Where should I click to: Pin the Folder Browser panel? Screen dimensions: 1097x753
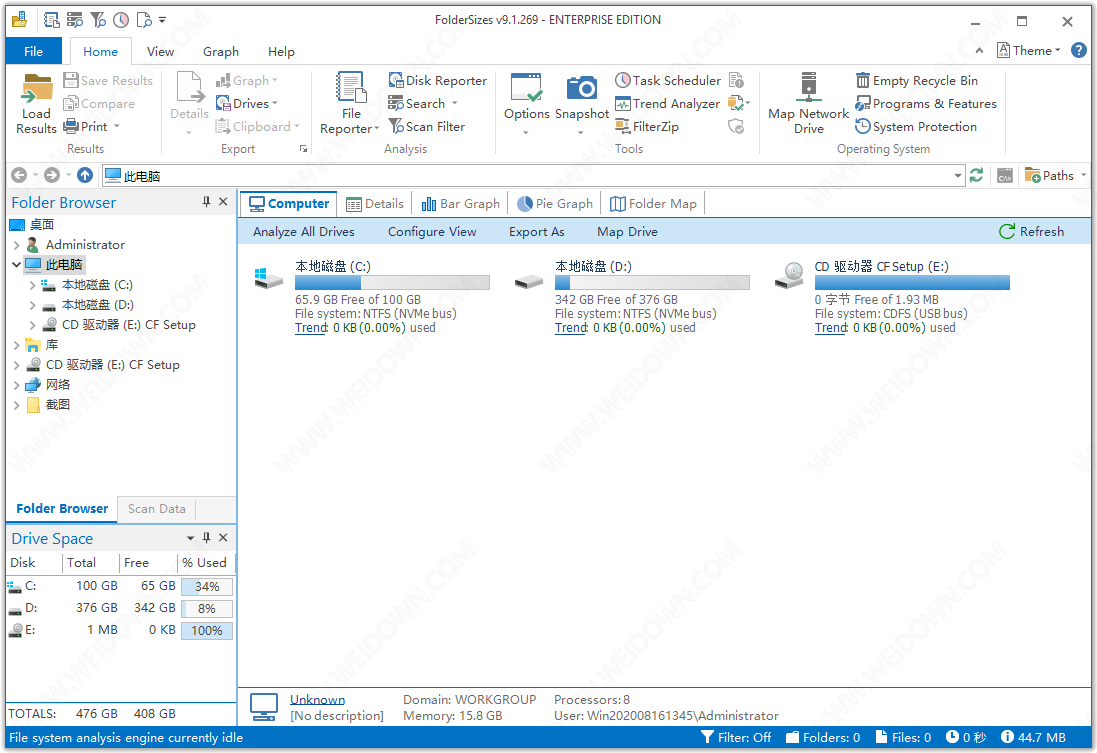click(206, 202)
